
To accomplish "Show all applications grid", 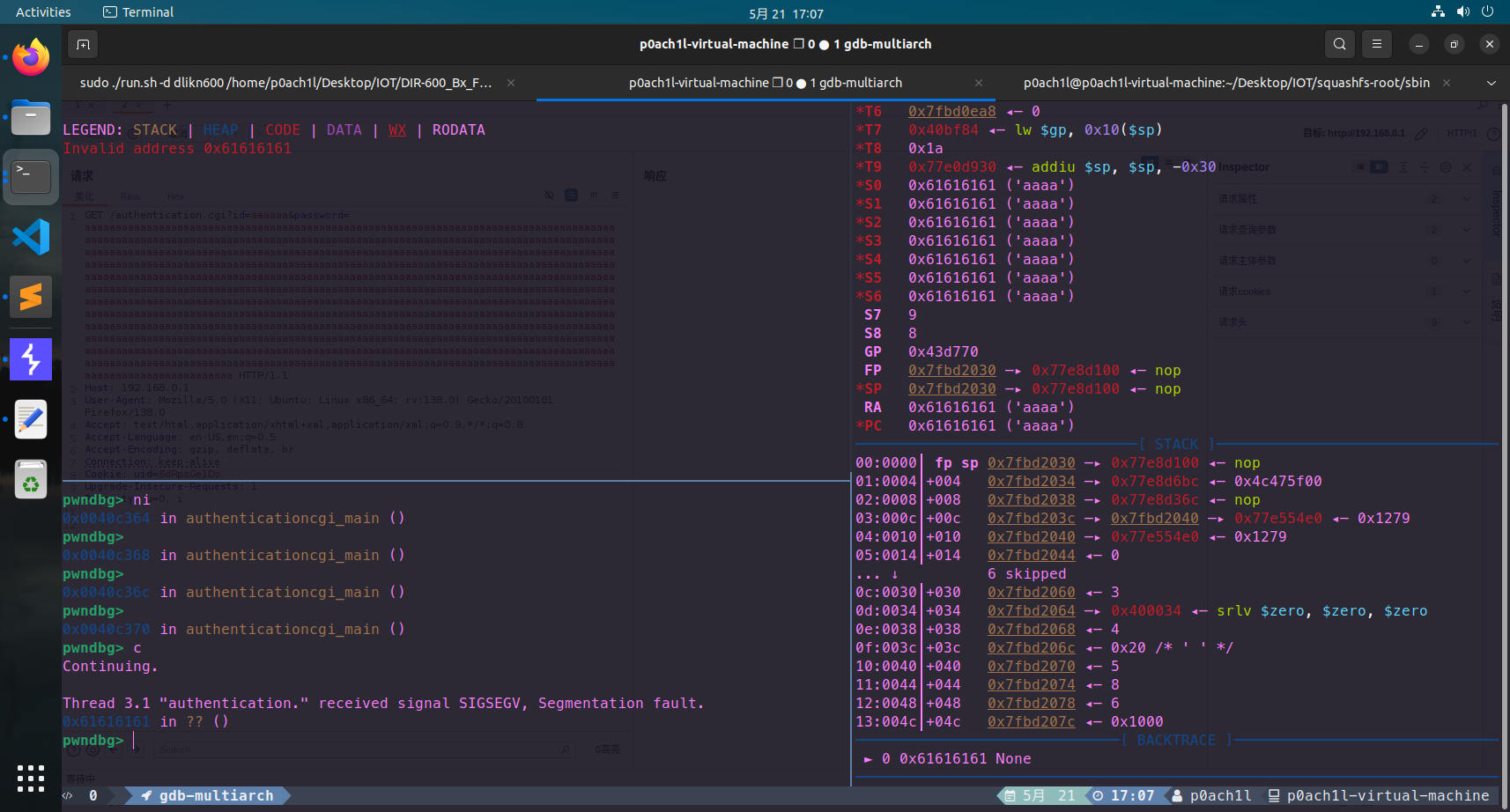I will [31, 779].
